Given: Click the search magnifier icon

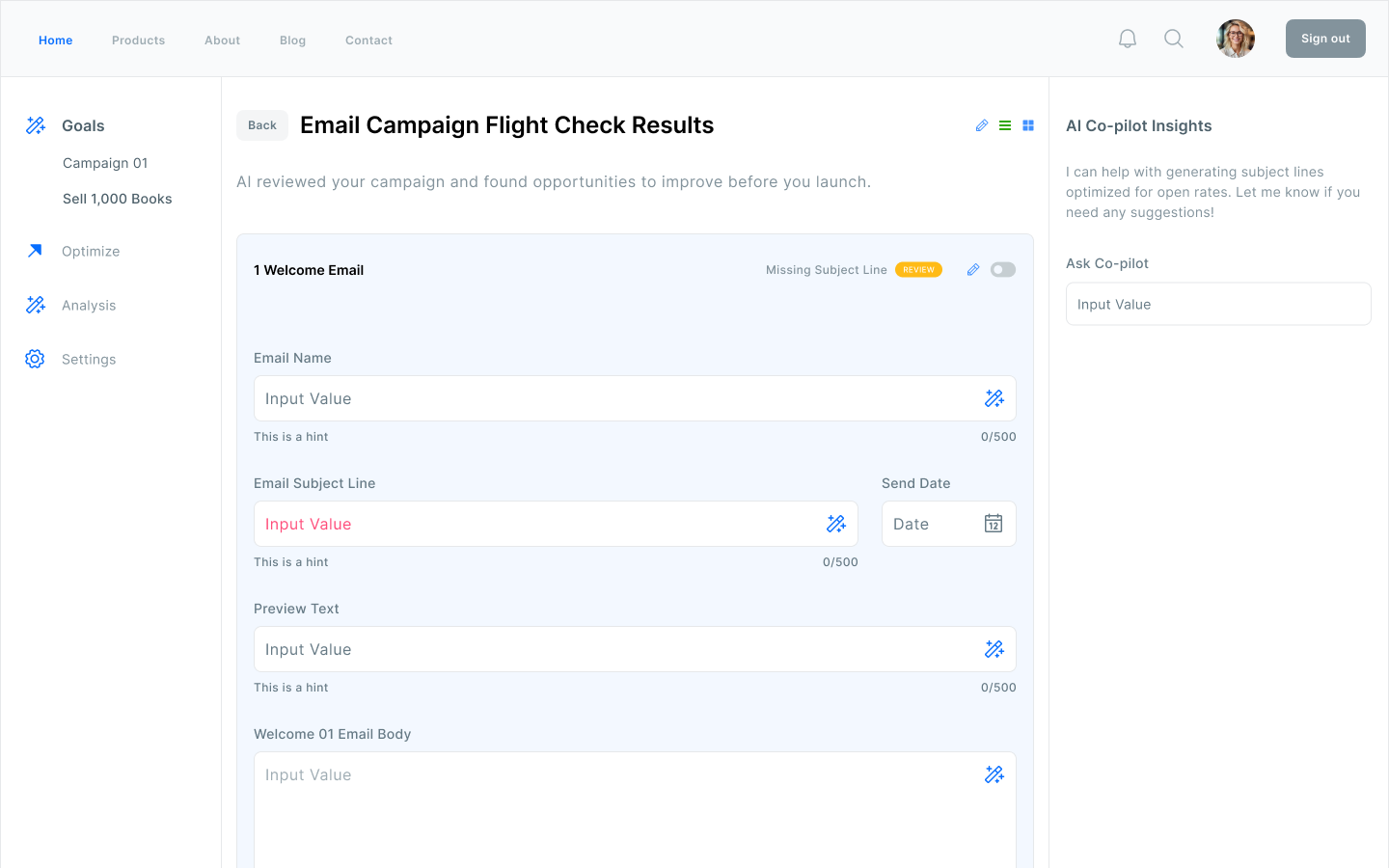Looking at the screenshot, I should pyautogui.click(x=1174, y=39).
